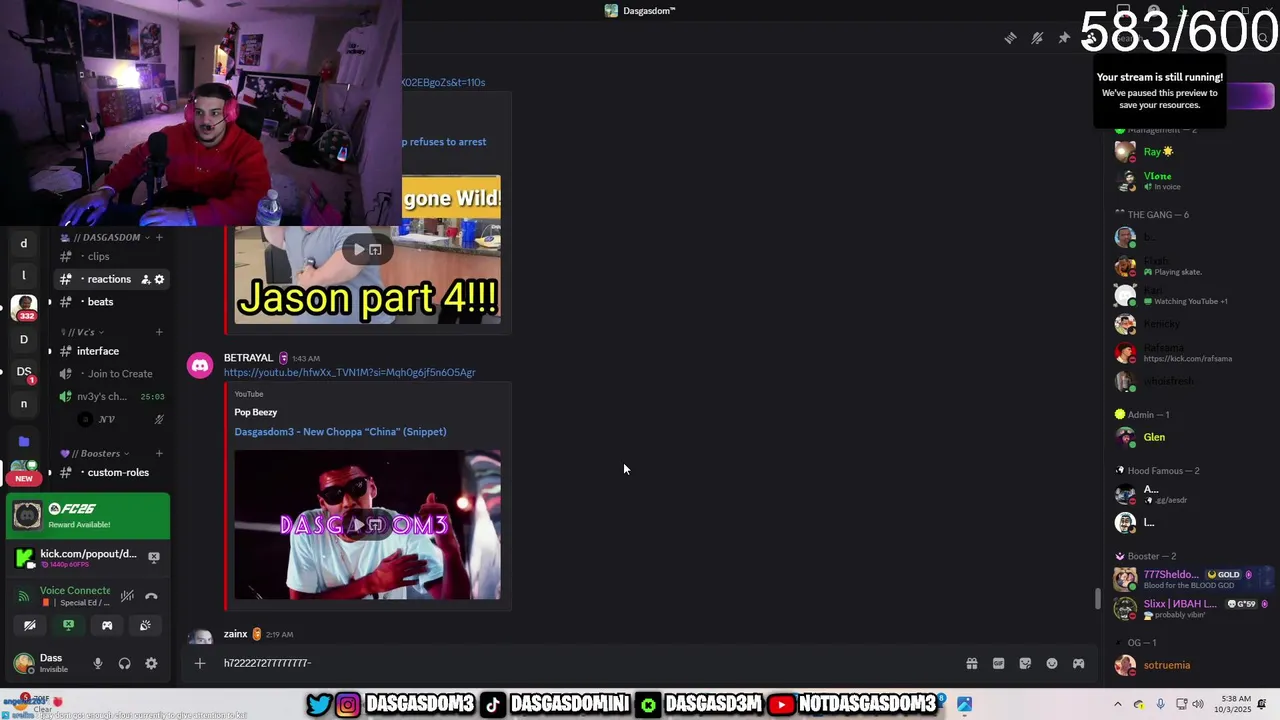Open the sticker picker
The width and height of the screenshot is (1280, 720).
point(1025,663)
